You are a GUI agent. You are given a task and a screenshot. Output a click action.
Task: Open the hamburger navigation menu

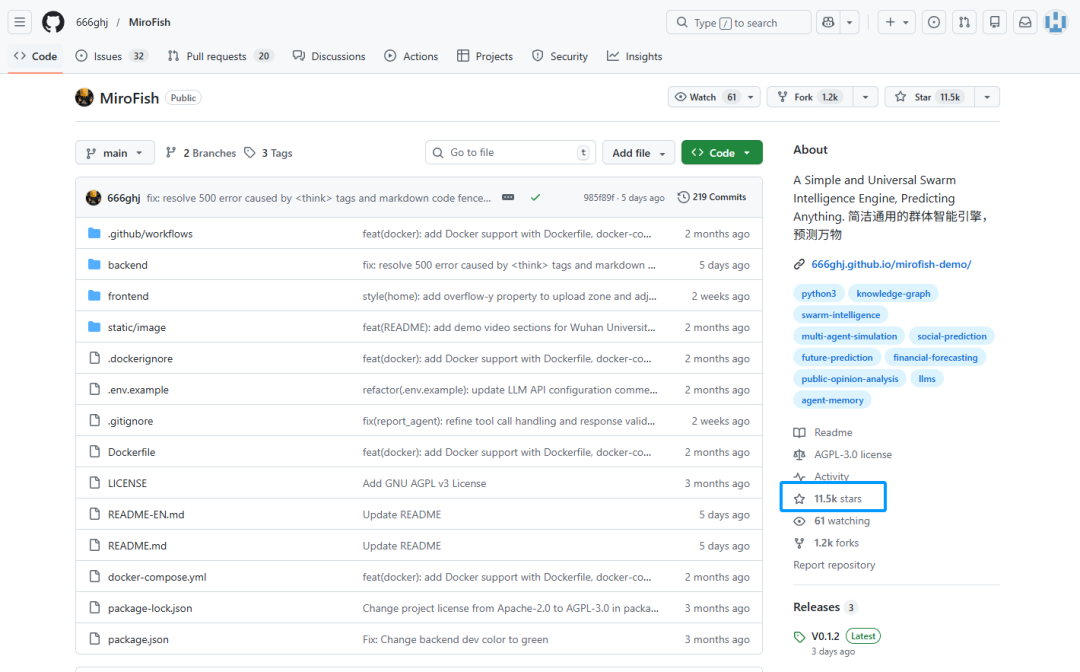[20, 22]
